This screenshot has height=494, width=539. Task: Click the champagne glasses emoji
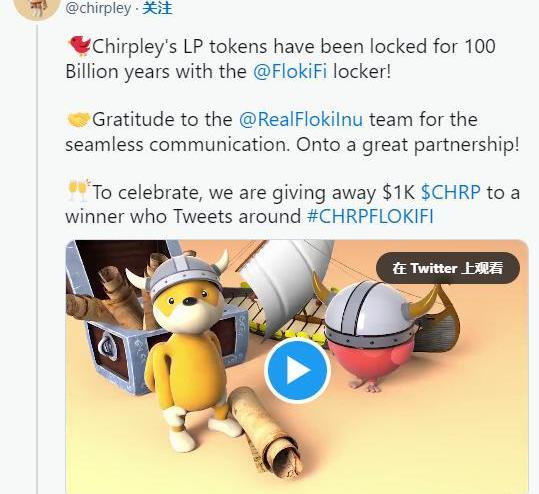tap(78, 190)
